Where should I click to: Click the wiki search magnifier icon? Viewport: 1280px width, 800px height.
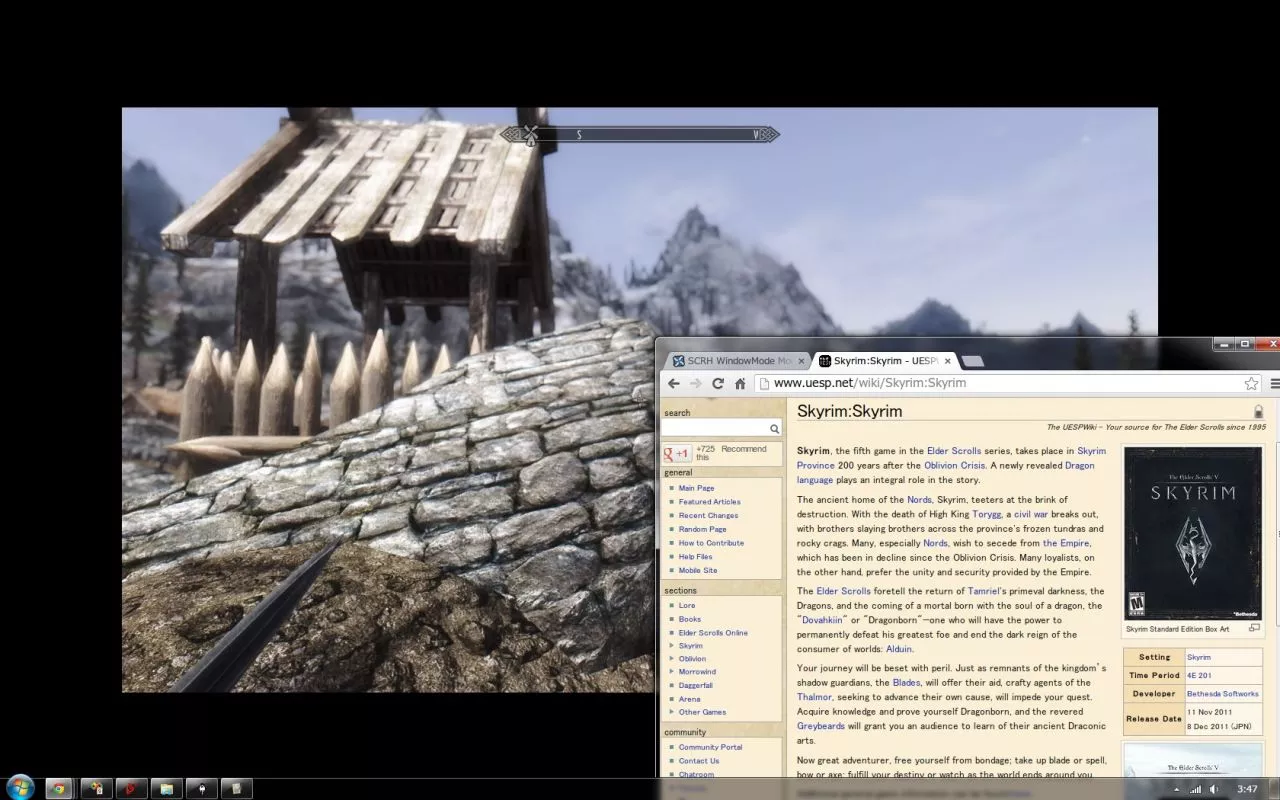pyautogui.click(x=774, y=429)
